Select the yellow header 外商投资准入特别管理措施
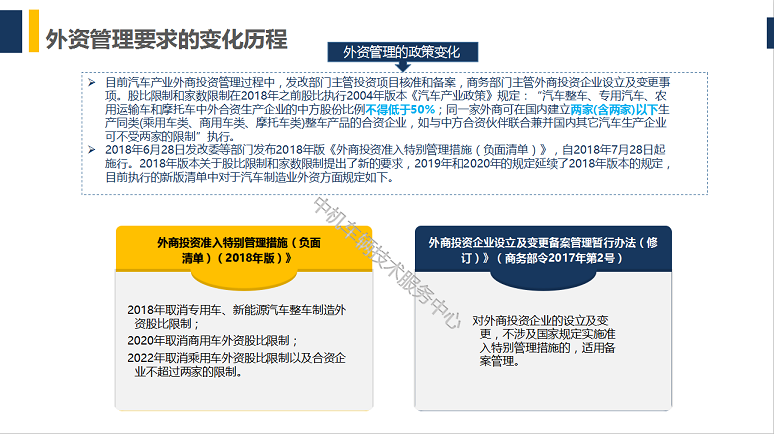Viewport: 774px width, 434px height. [238, 250]
